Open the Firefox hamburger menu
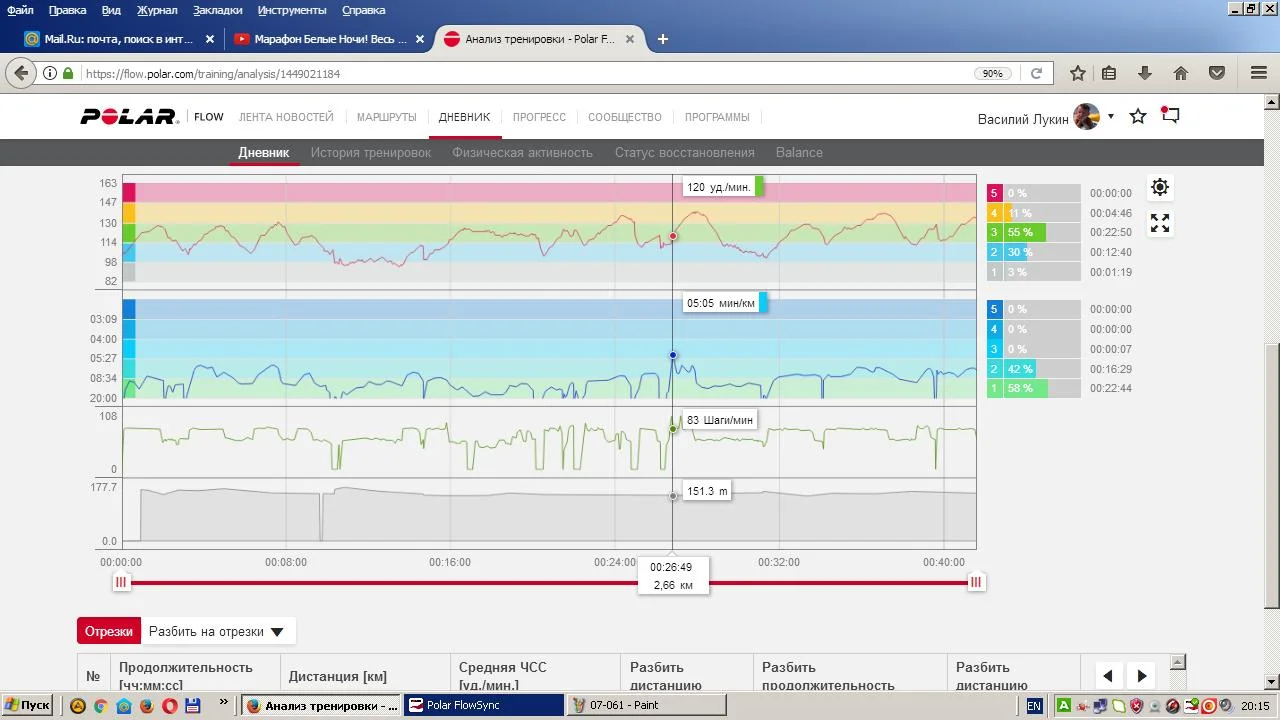 1259,73
